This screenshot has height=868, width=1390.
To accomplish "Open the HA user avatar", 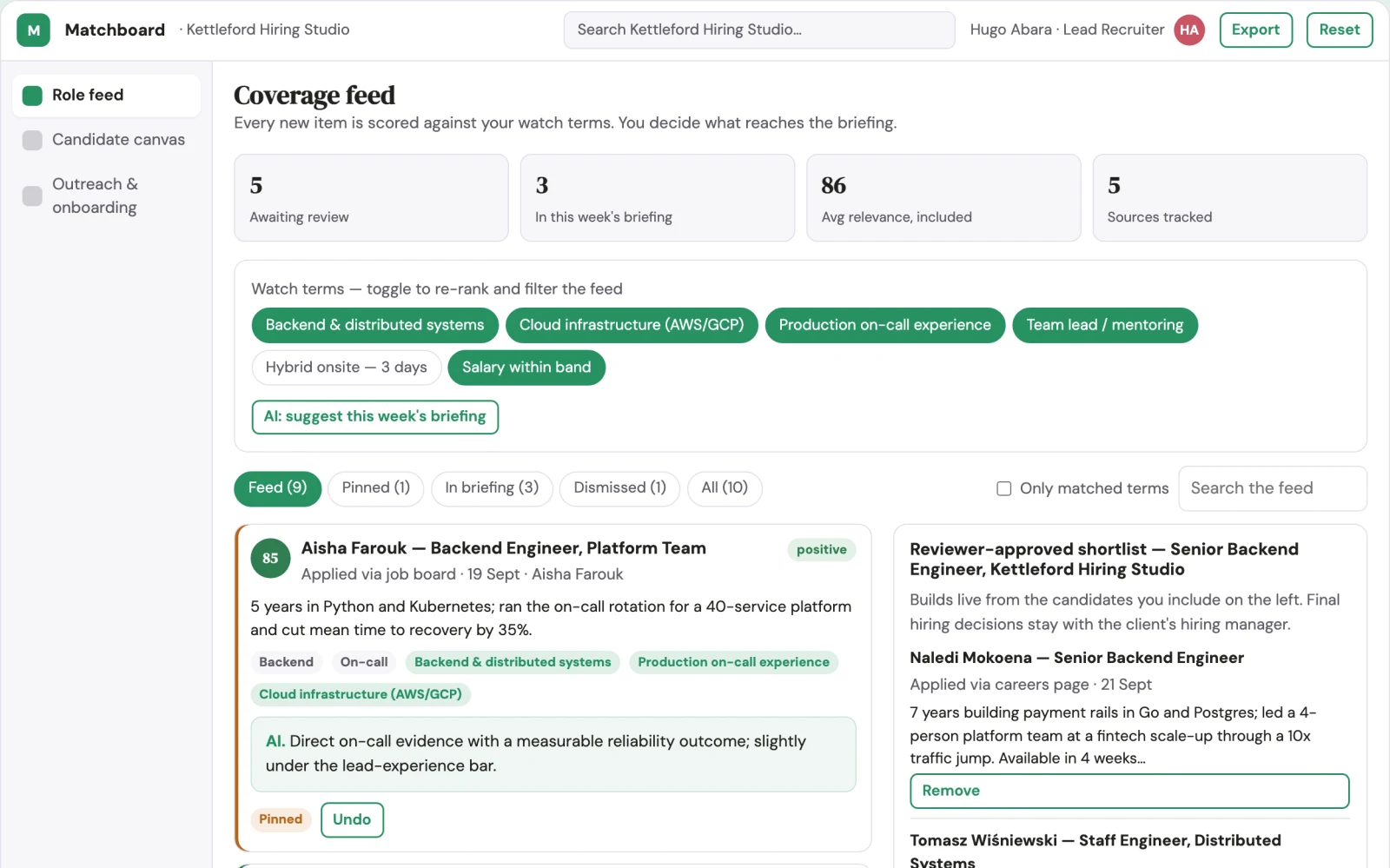I will [1189, 30].
